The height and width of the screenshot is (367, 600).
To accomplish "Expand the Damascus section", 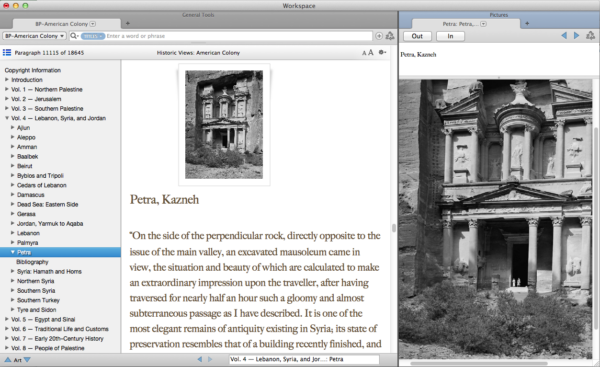I will click(13, 194).
